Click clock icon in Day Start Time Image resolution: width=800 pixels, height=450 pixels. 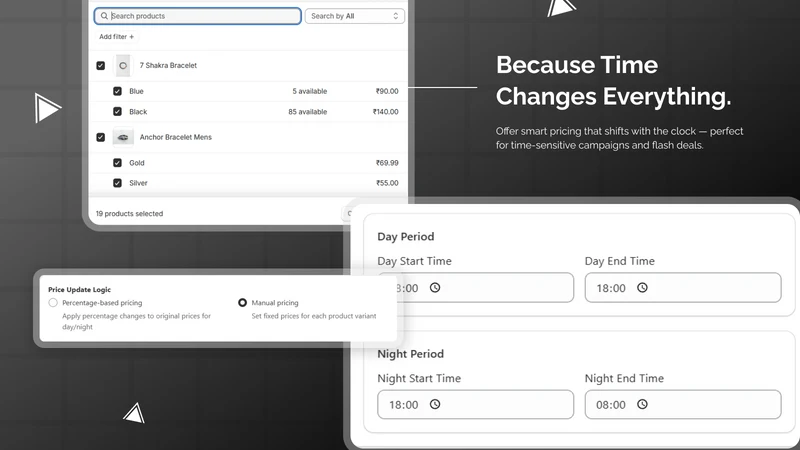pos(435,287)
